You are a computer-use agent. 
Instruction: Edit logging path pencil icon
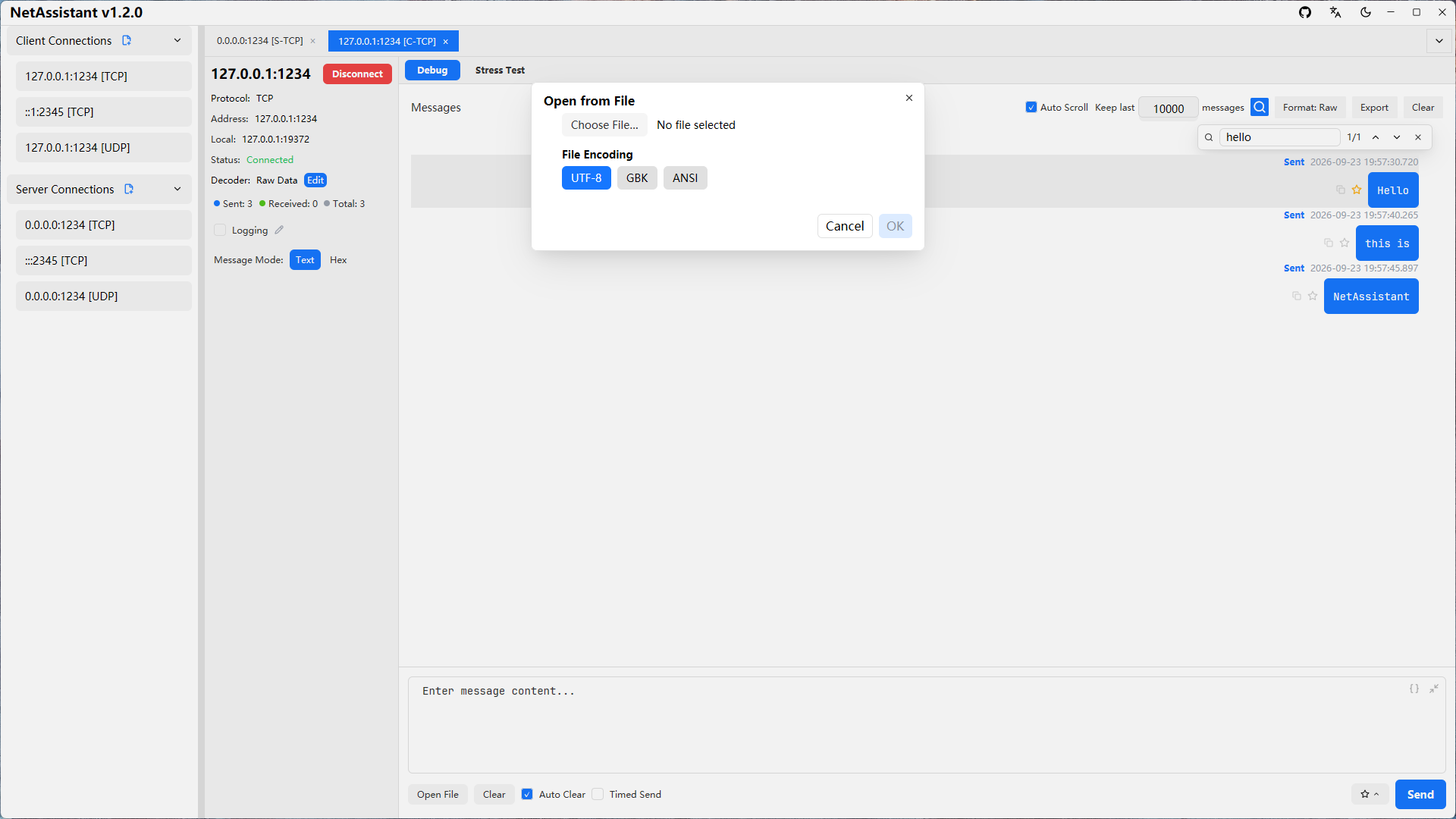coord(279,230)
